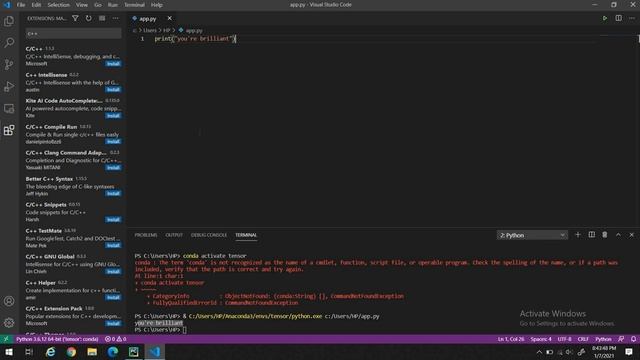Select the app.py editor tab
Screen dimensions: 640x360
148,19
